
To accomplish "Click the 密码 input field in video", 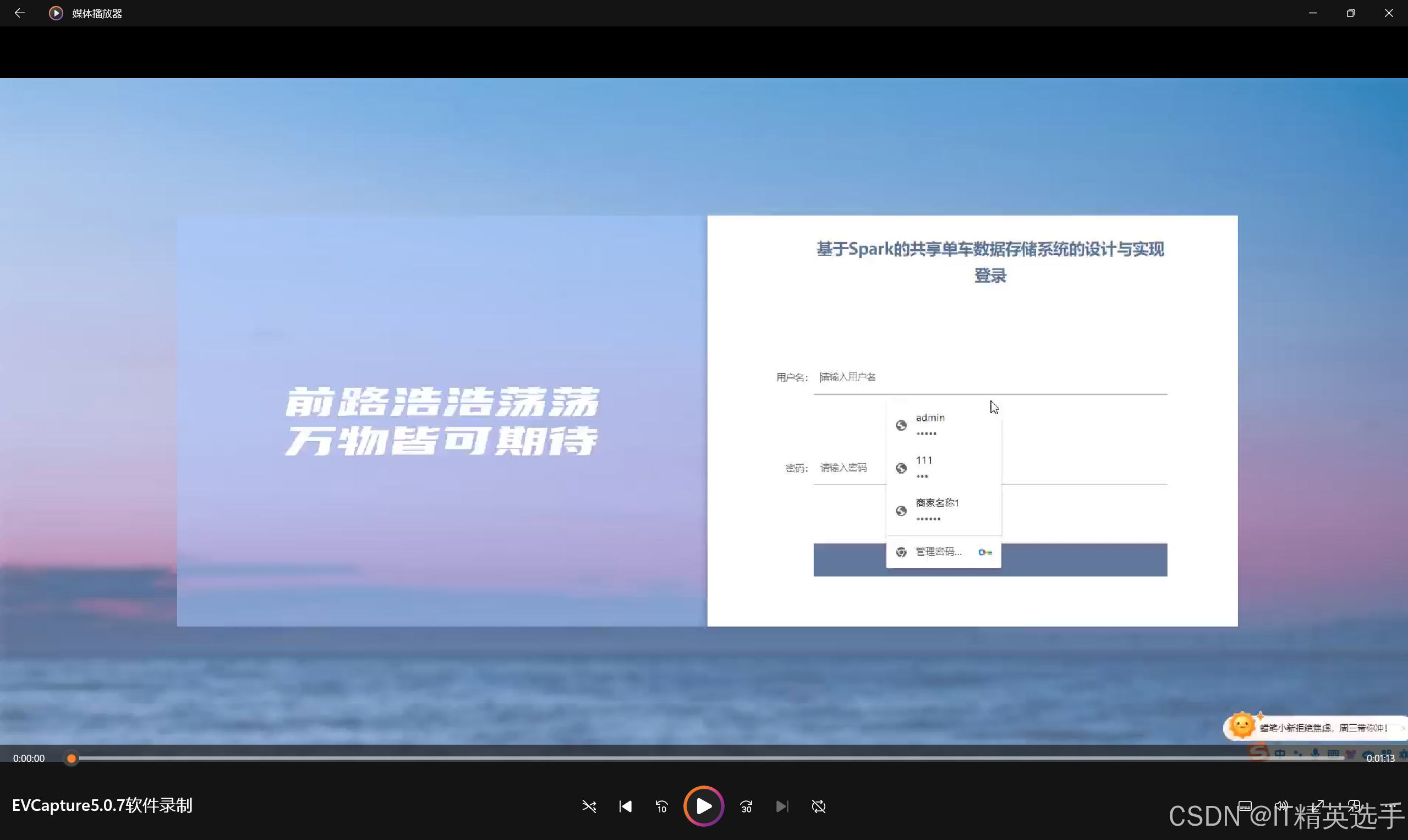I will point(990,468).
